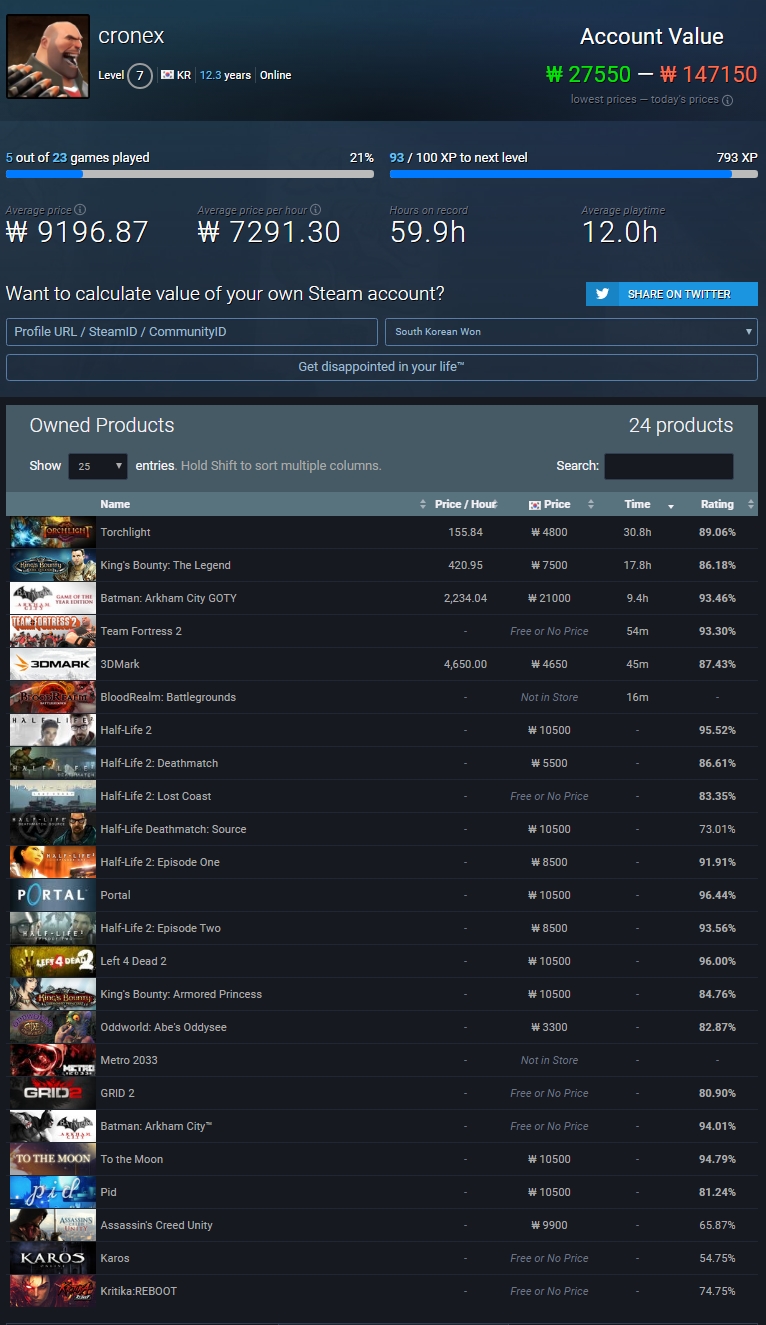Click the Search input box
The image size is (766, 1325).
click(x=669, y=466)
